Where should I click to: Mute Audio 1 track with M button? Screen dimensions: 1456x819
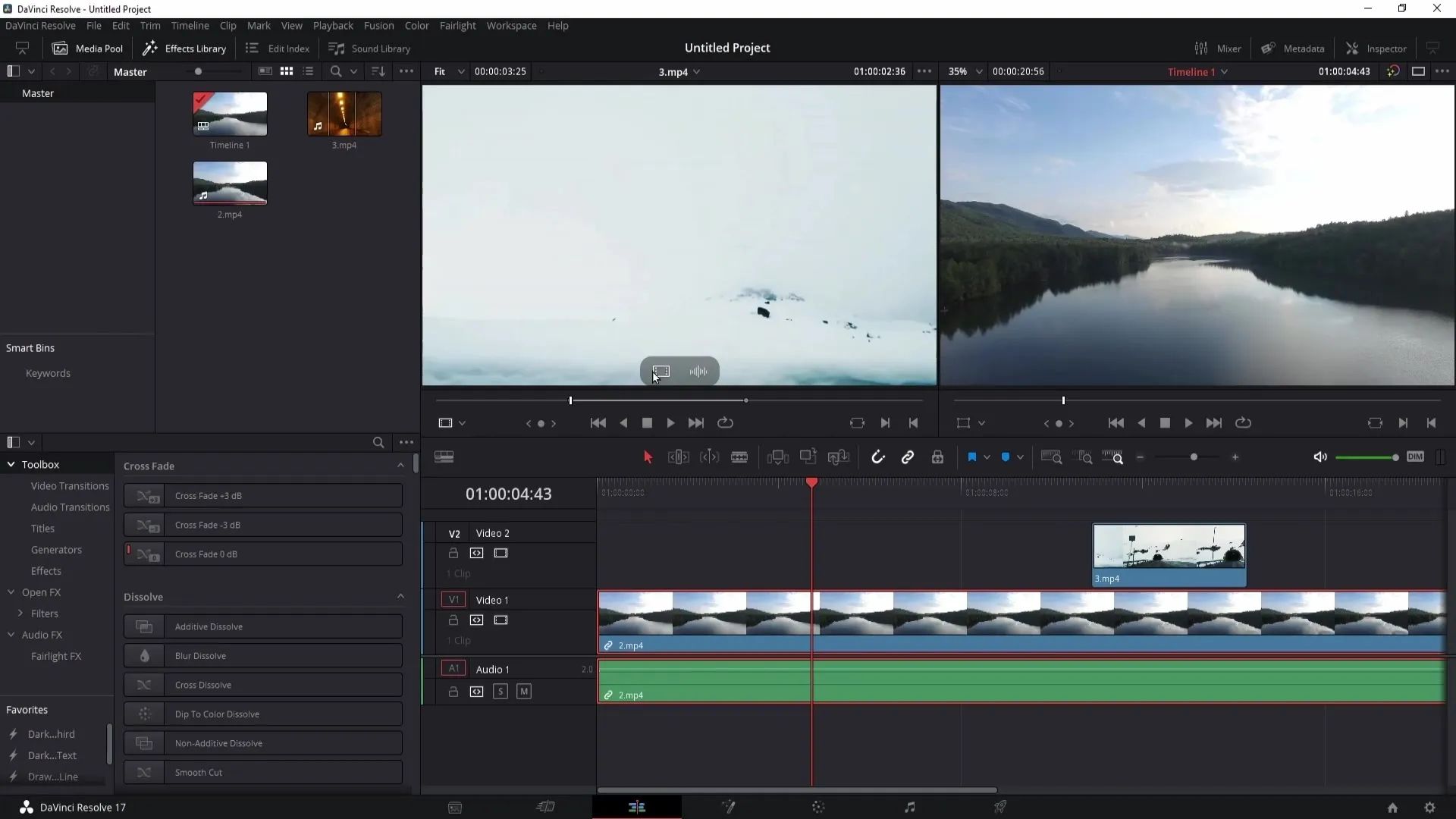[x=524, y=691]
